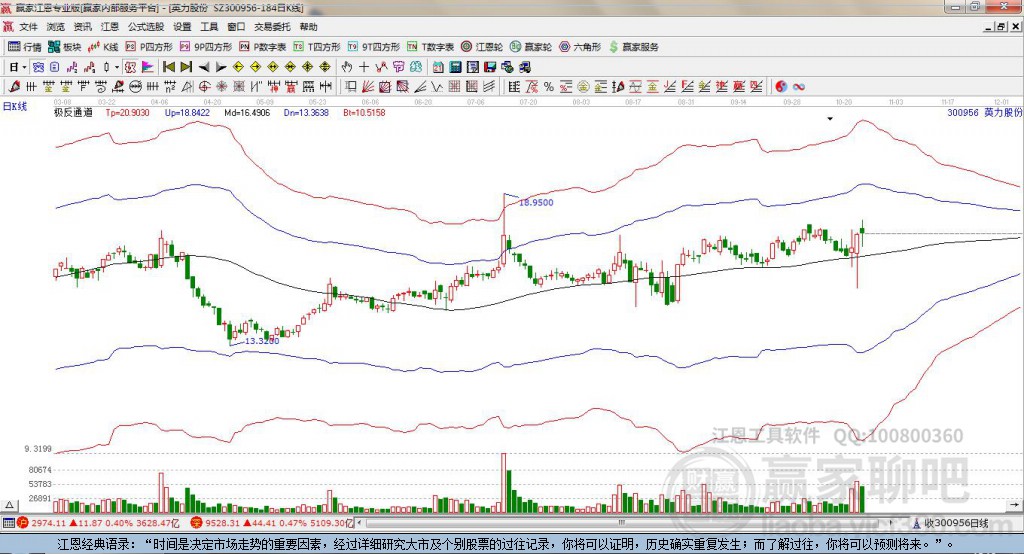Open the calendar date icon
Viewport: 1024px width, 554px height.
(438, 67)
